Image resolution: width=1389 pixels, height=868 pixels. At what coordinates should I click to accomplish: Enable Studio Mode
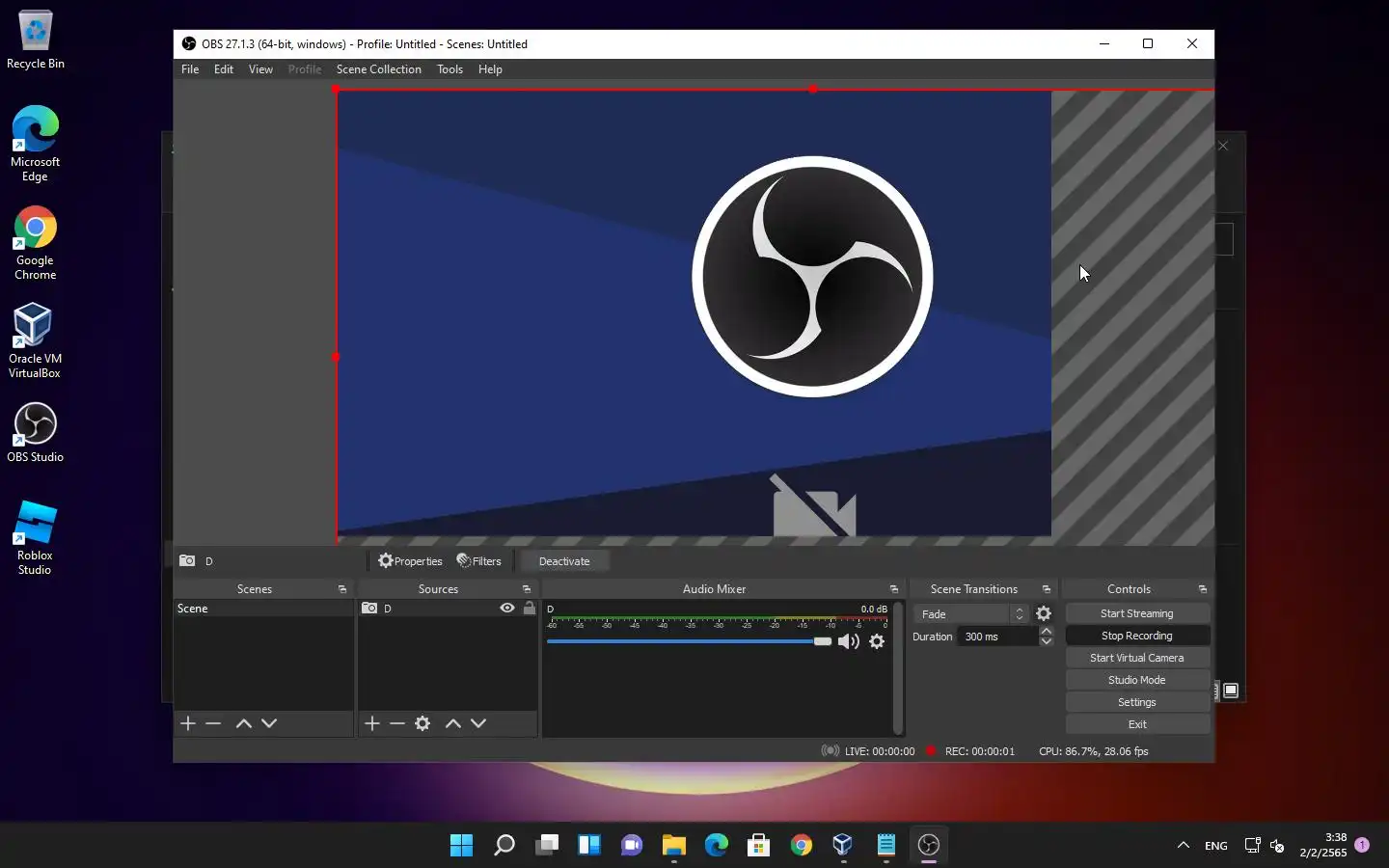point(1137,680)
